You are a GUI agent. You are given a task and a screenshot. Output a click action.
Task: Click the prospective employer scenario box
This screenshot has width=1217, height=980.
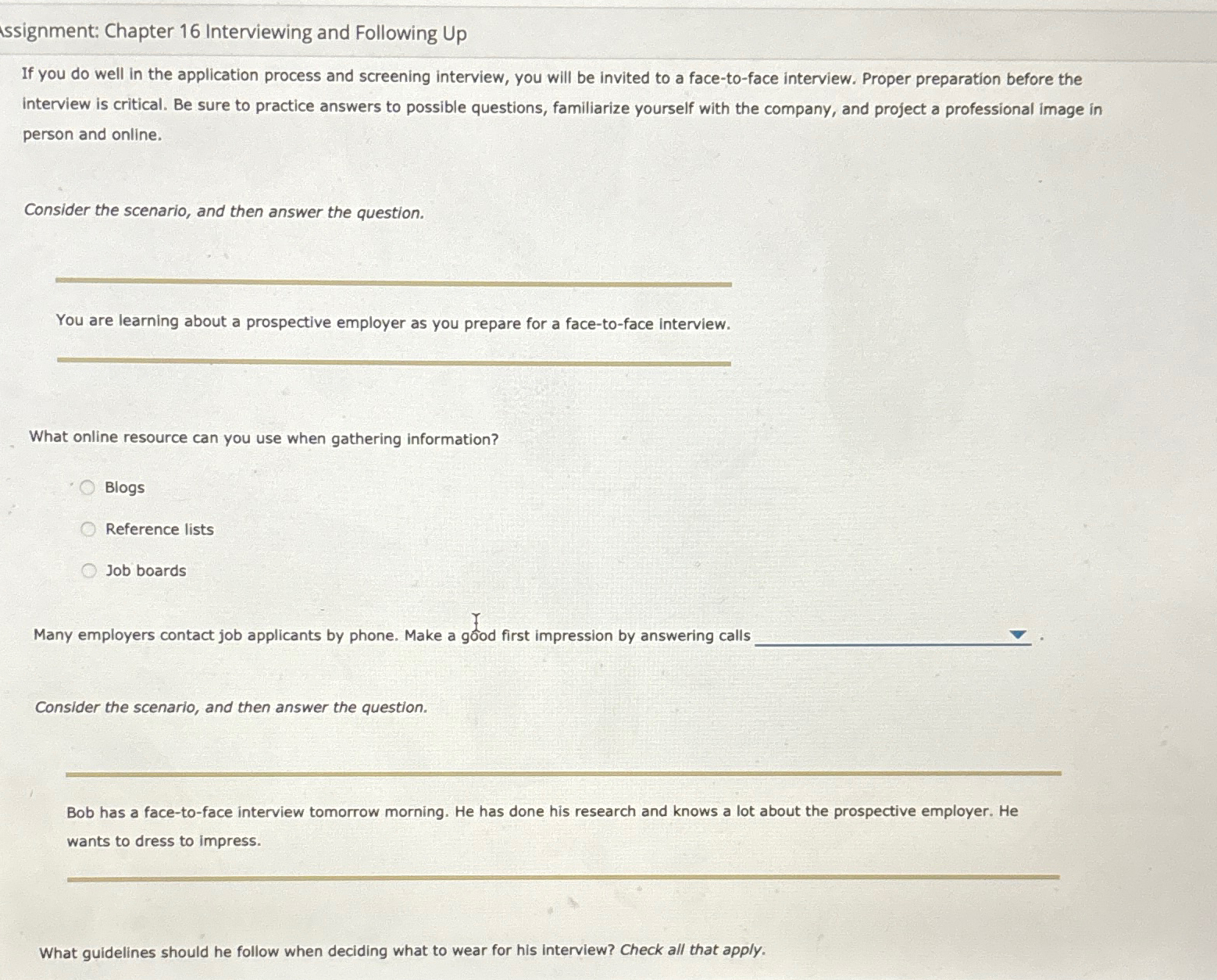pos(392,323)
